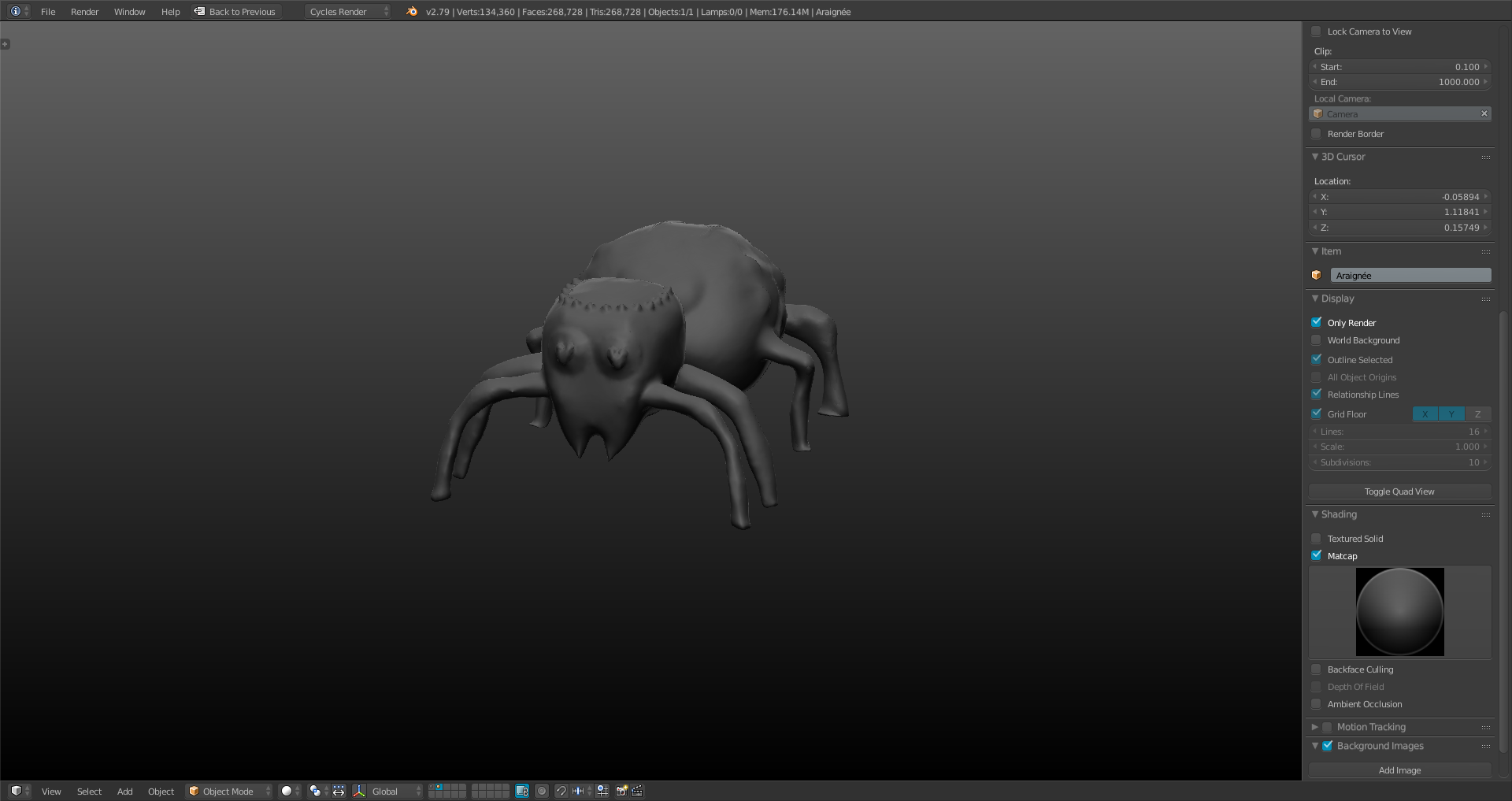This screenshot has width=1512, height=801.
Task: Click the OpenGL render animation clapper icon
Action: pos(637,791)
